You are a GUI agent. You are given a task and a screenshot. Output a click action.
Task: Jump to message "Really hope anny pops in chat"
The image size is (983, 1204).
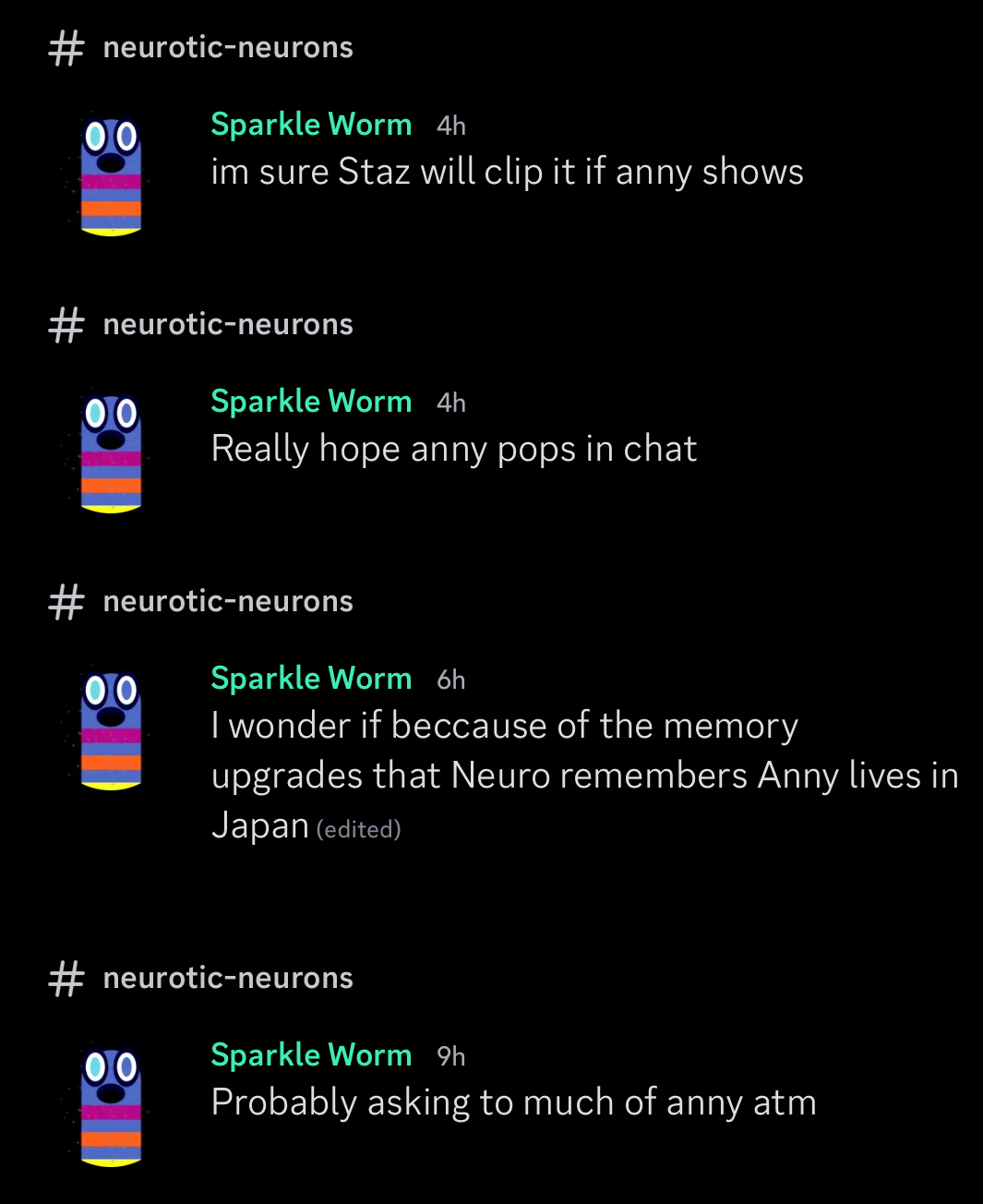tap(453, 449)
